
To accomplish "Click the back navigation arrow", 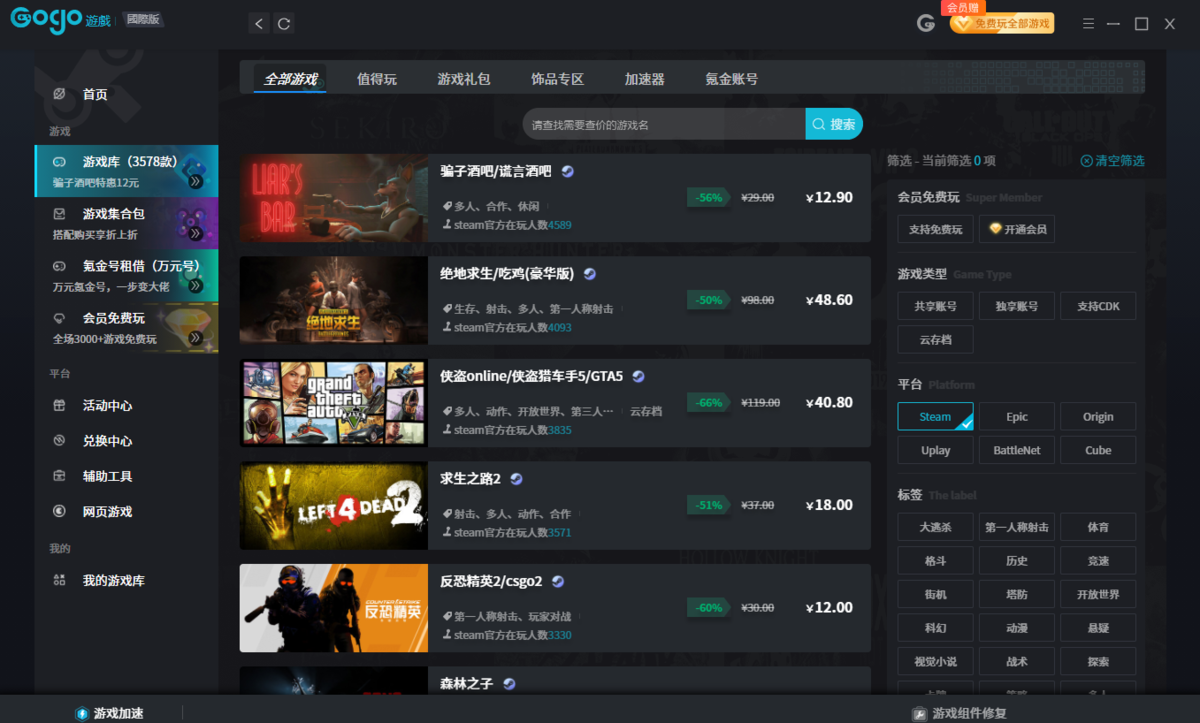I will pyautogui.click(x=259, y=23).
